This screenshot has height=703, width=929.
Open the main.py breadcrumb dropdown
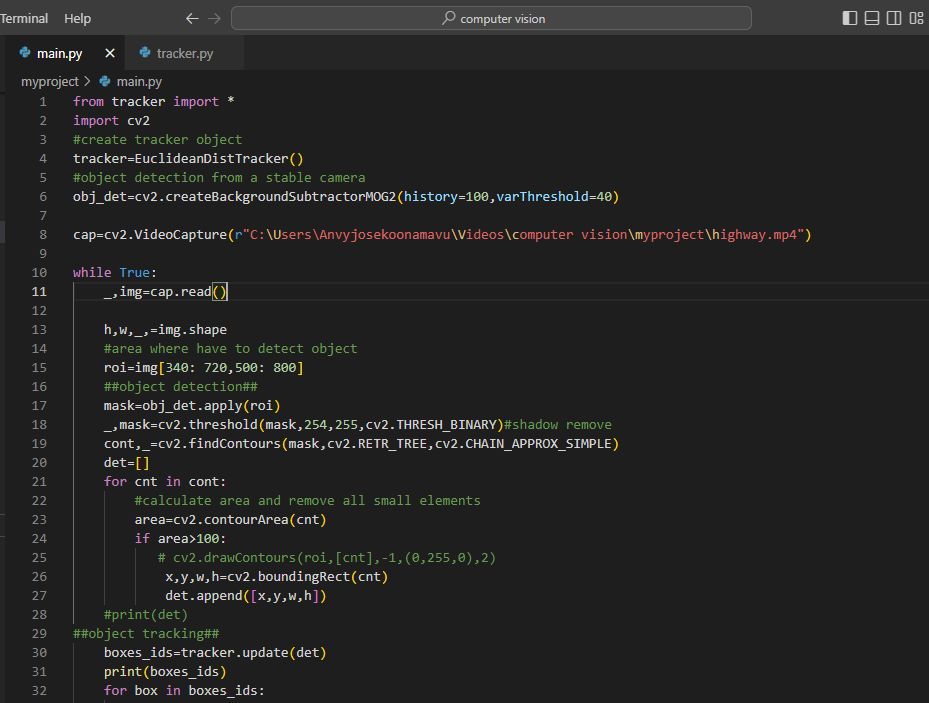point(139,81)
